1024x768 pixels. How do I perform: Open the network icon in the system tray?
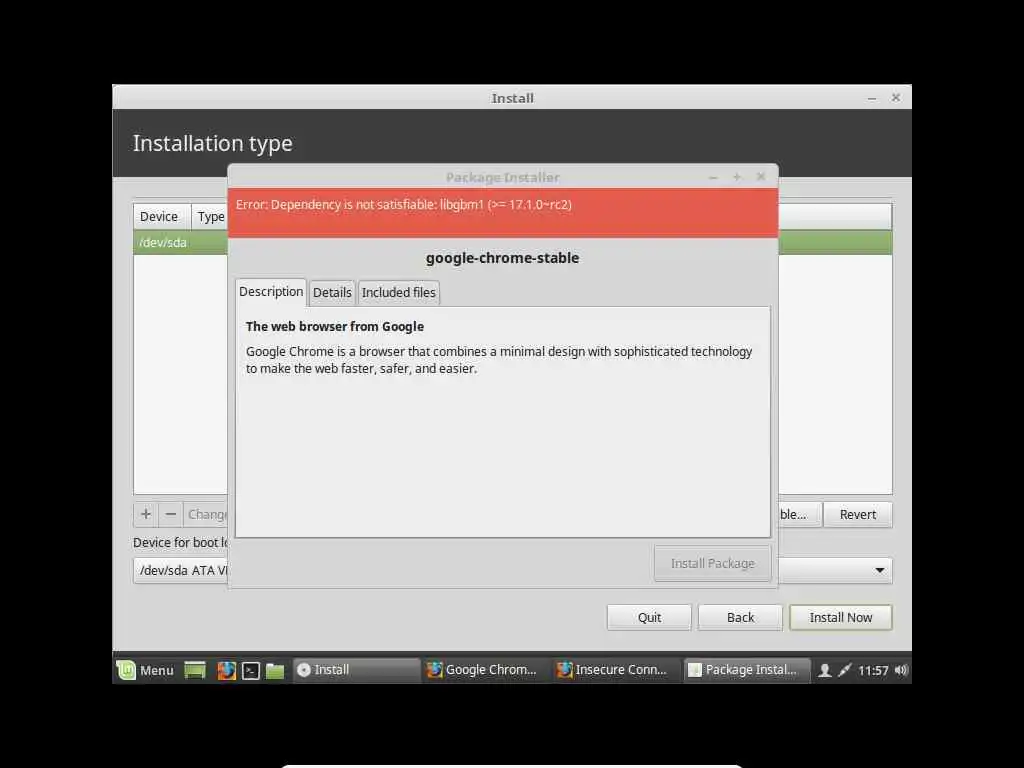click(844, 671)
